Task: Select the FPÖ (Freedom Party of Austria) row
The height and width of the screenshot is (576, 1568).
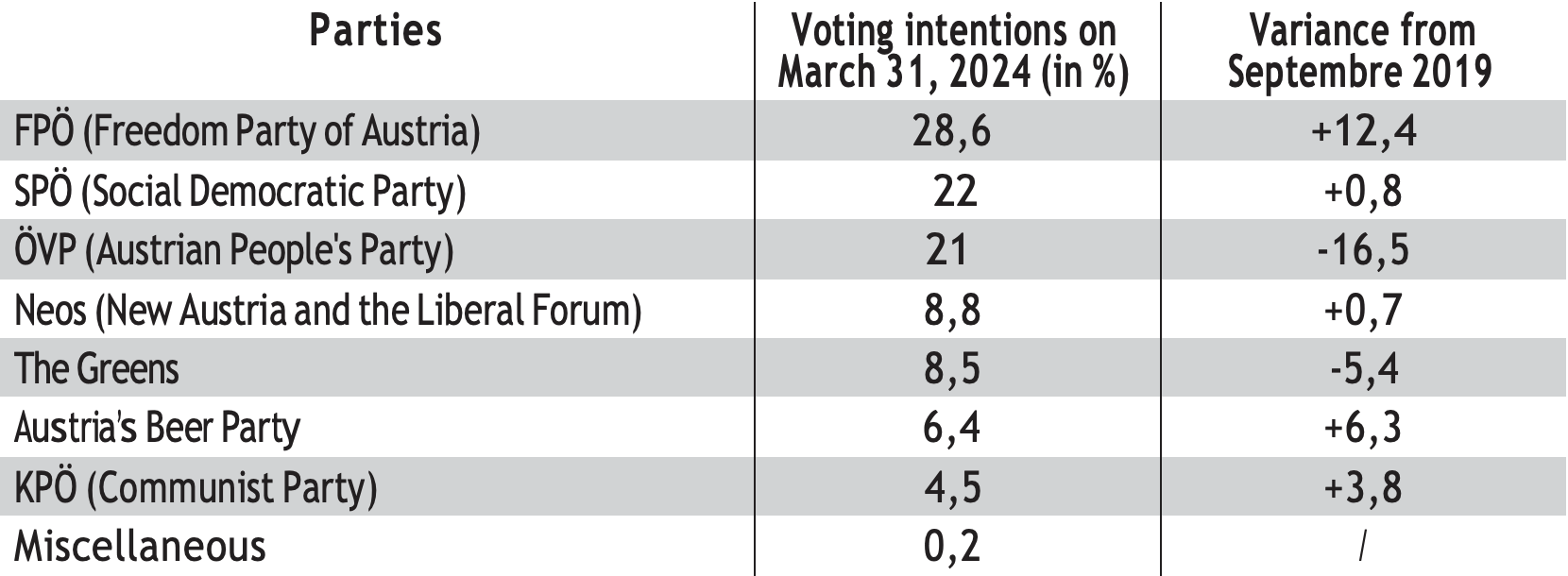Action: 247,131
